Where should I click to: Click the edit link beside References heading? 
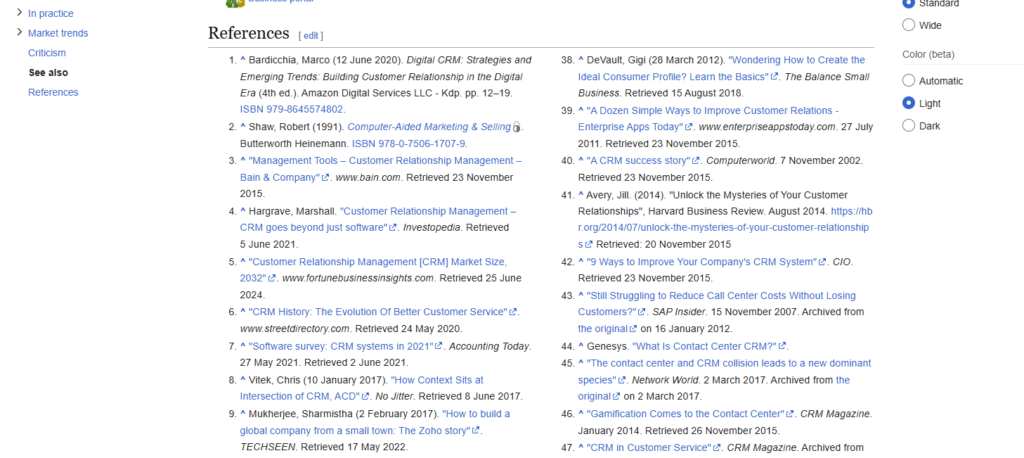311,35
